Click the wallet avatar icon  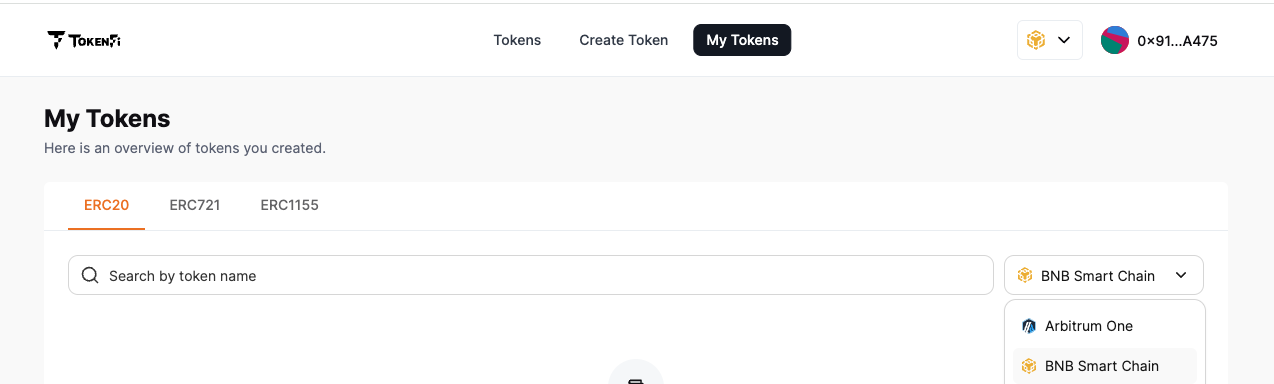(1115, 40)
